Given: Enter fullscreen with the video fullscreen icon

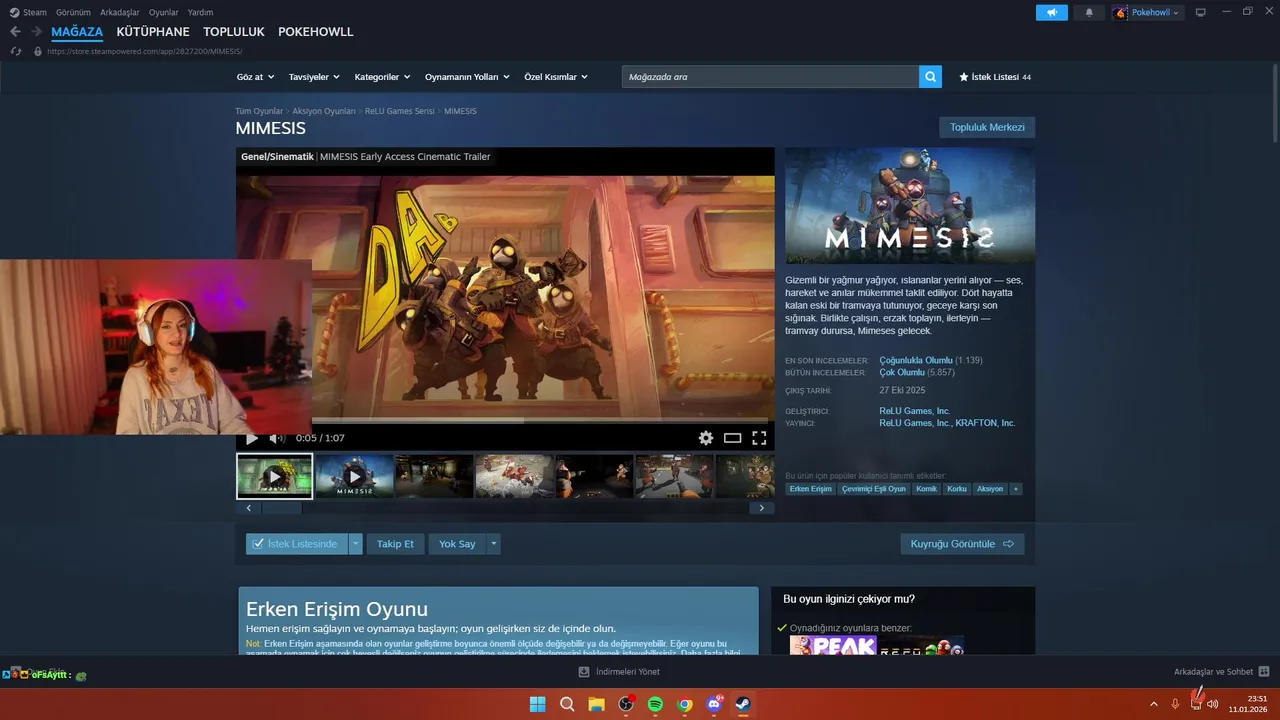Looking at the screenshot, I should pos(759,438).
